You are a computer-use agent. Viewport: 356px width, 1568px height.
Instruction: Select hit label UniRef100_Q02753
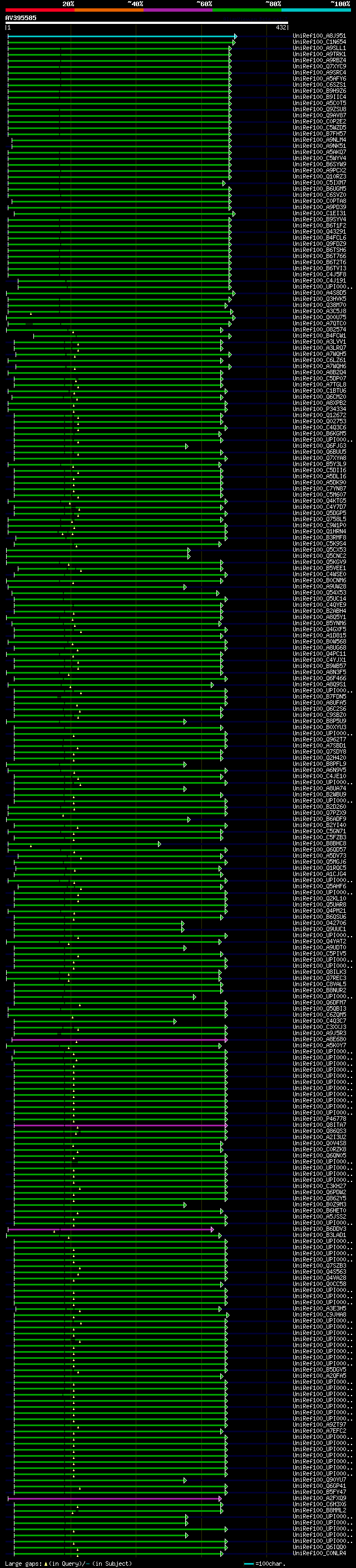319,421
